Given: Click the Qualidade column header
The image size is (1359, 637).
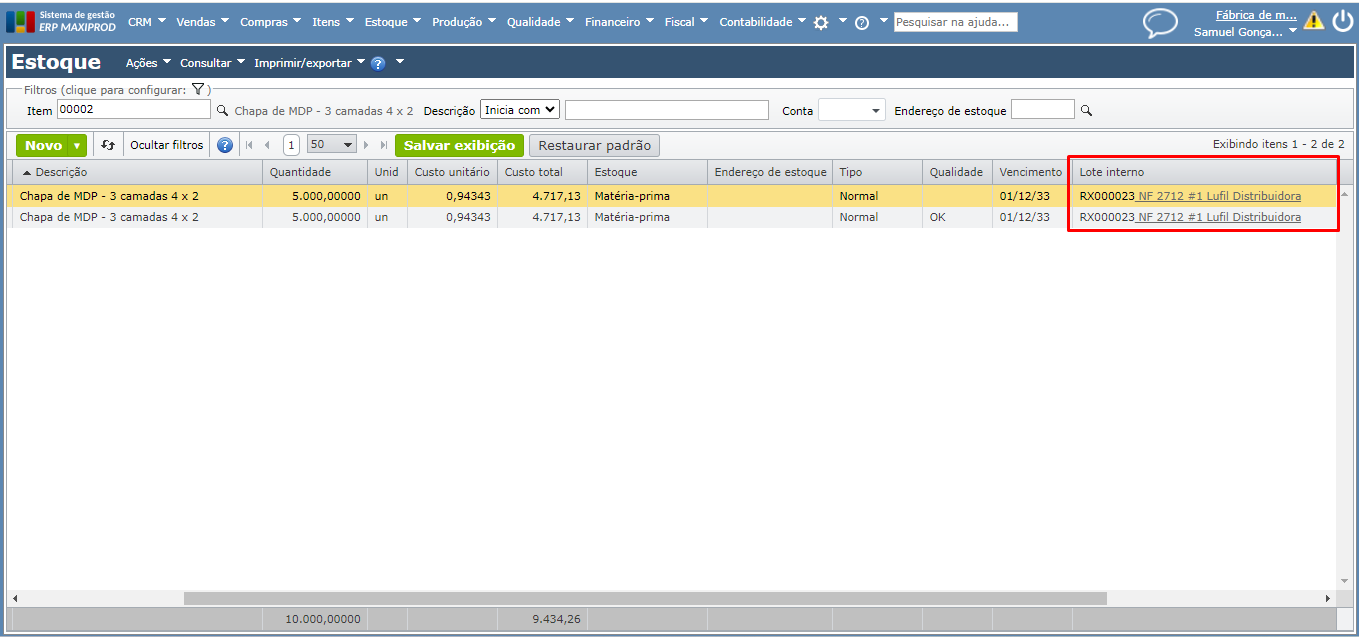Looking at the screenshot, I should click(x=957, y=172).
